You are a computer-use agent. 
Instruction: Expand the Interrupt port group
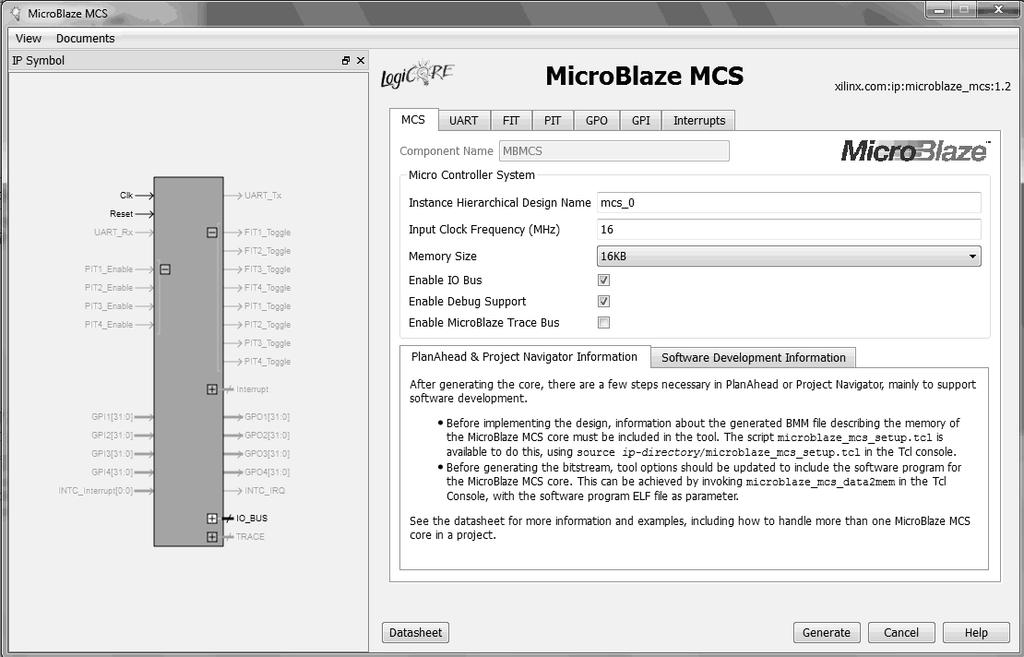click(x=212, y=389)
